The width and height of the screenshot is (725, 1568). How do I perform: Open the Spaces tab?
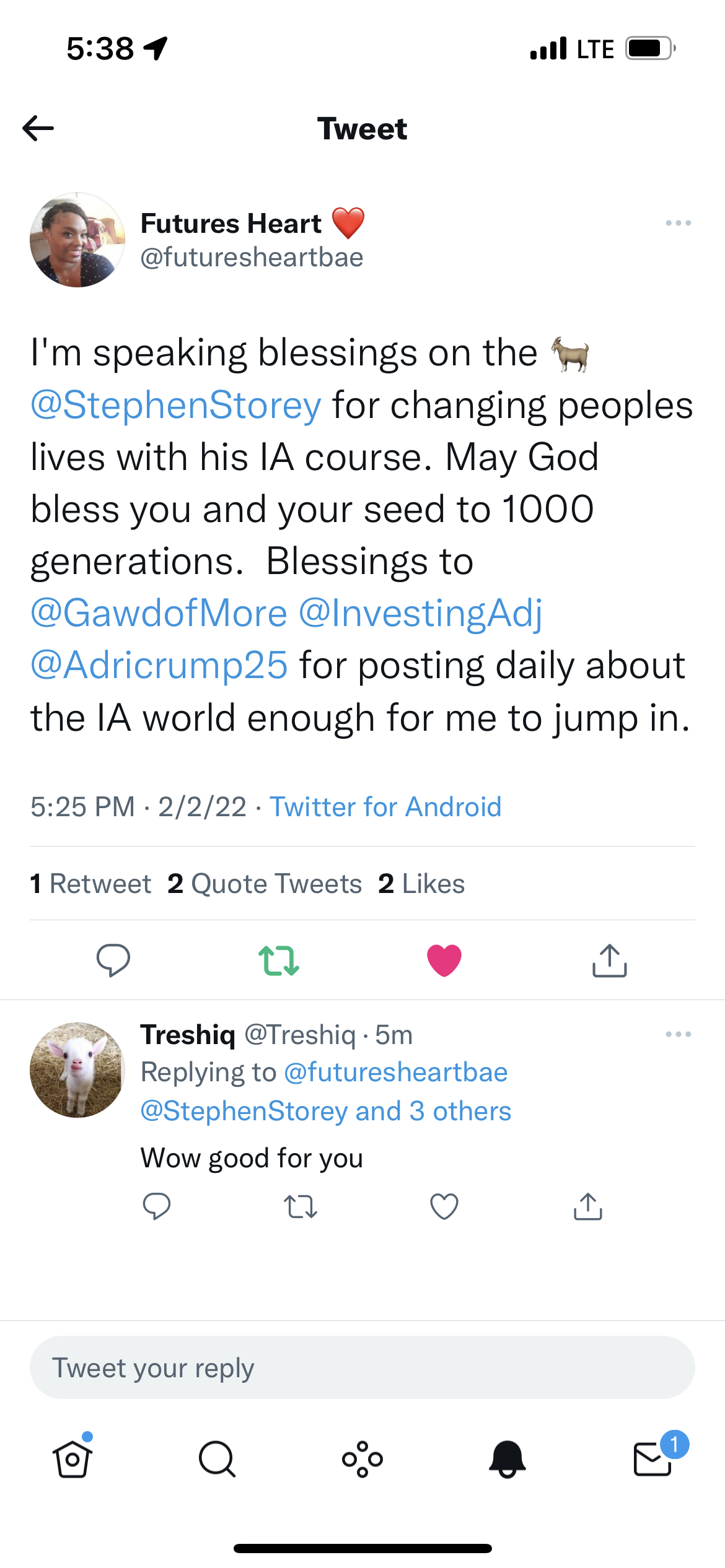(362, 1459)
